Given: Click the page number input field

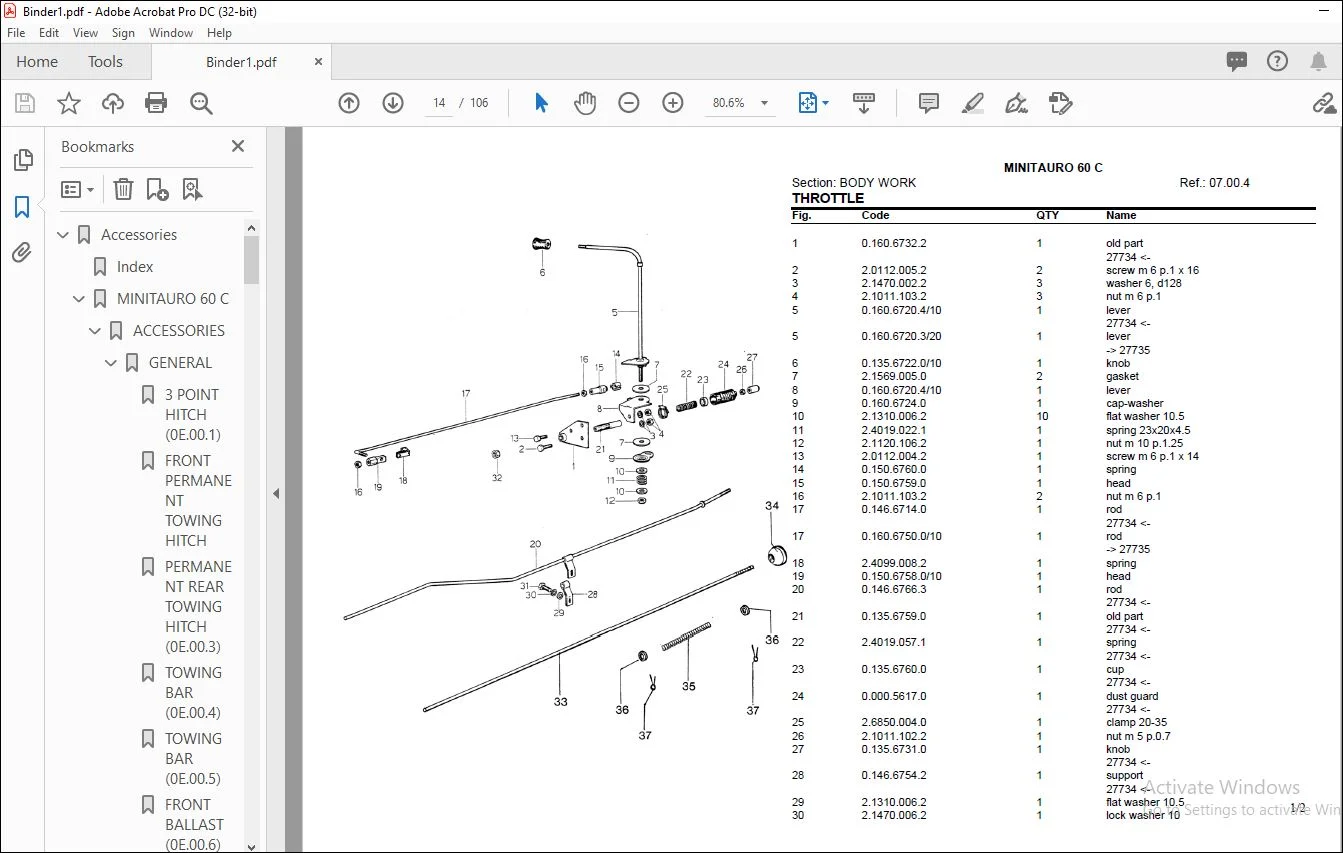Looking at the screenshot, I should pyautogui.click(x=439, y=103).
